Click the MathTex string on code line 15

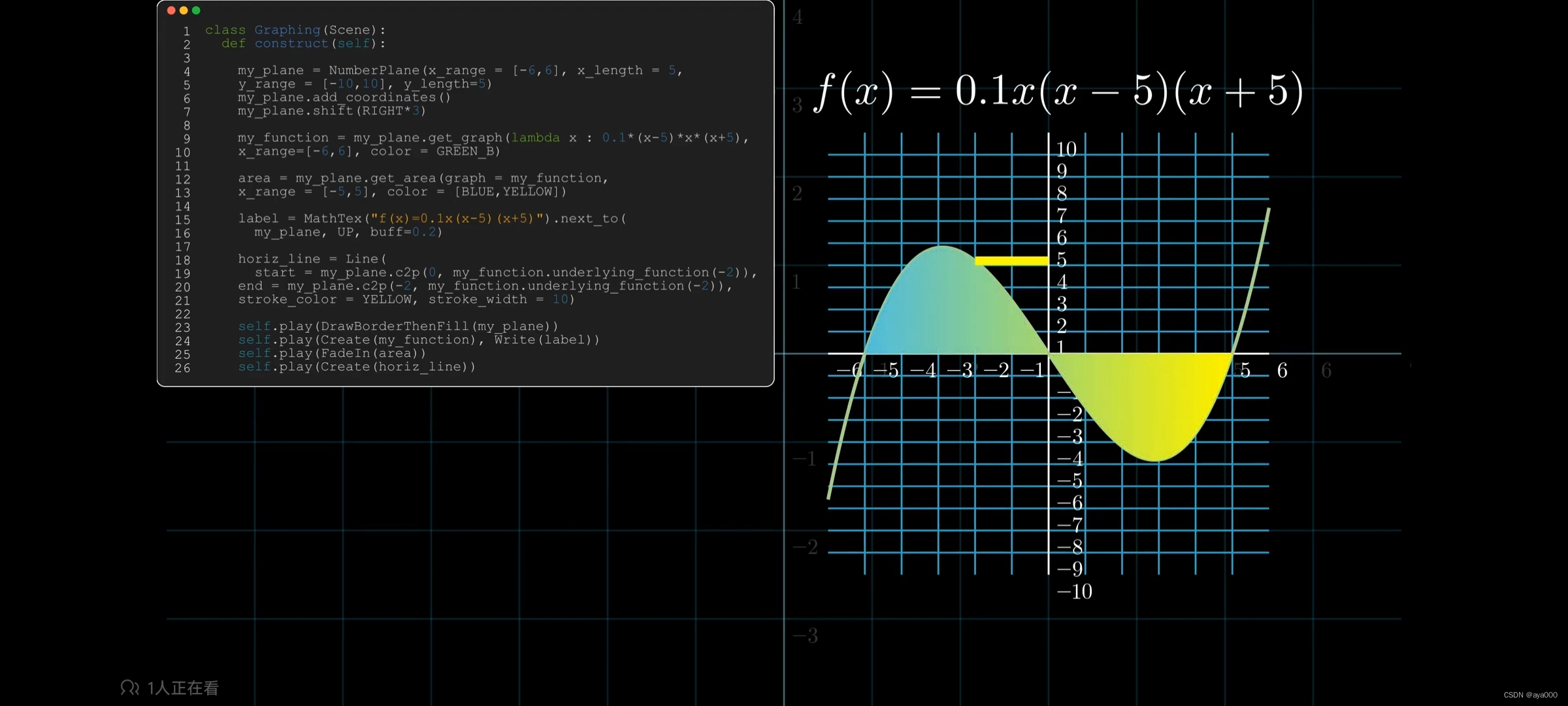click(457, 218)
